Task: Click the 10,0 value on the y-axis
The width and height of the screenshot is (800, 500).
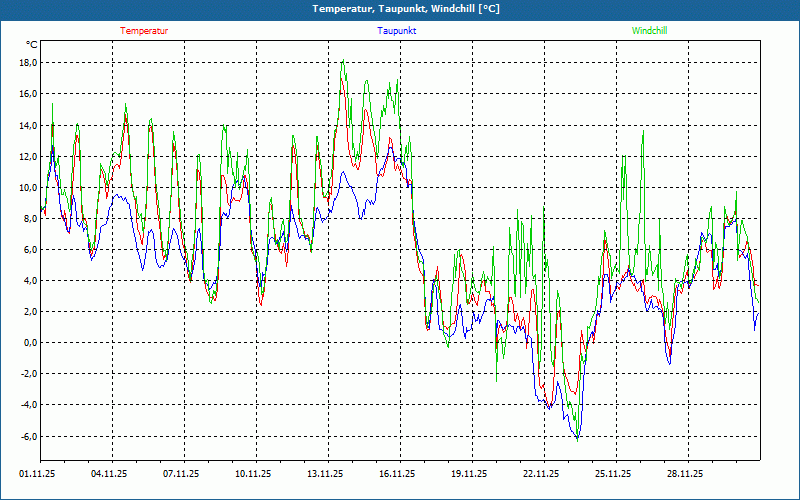Action: pyautogui.click(x=28, y=188)
